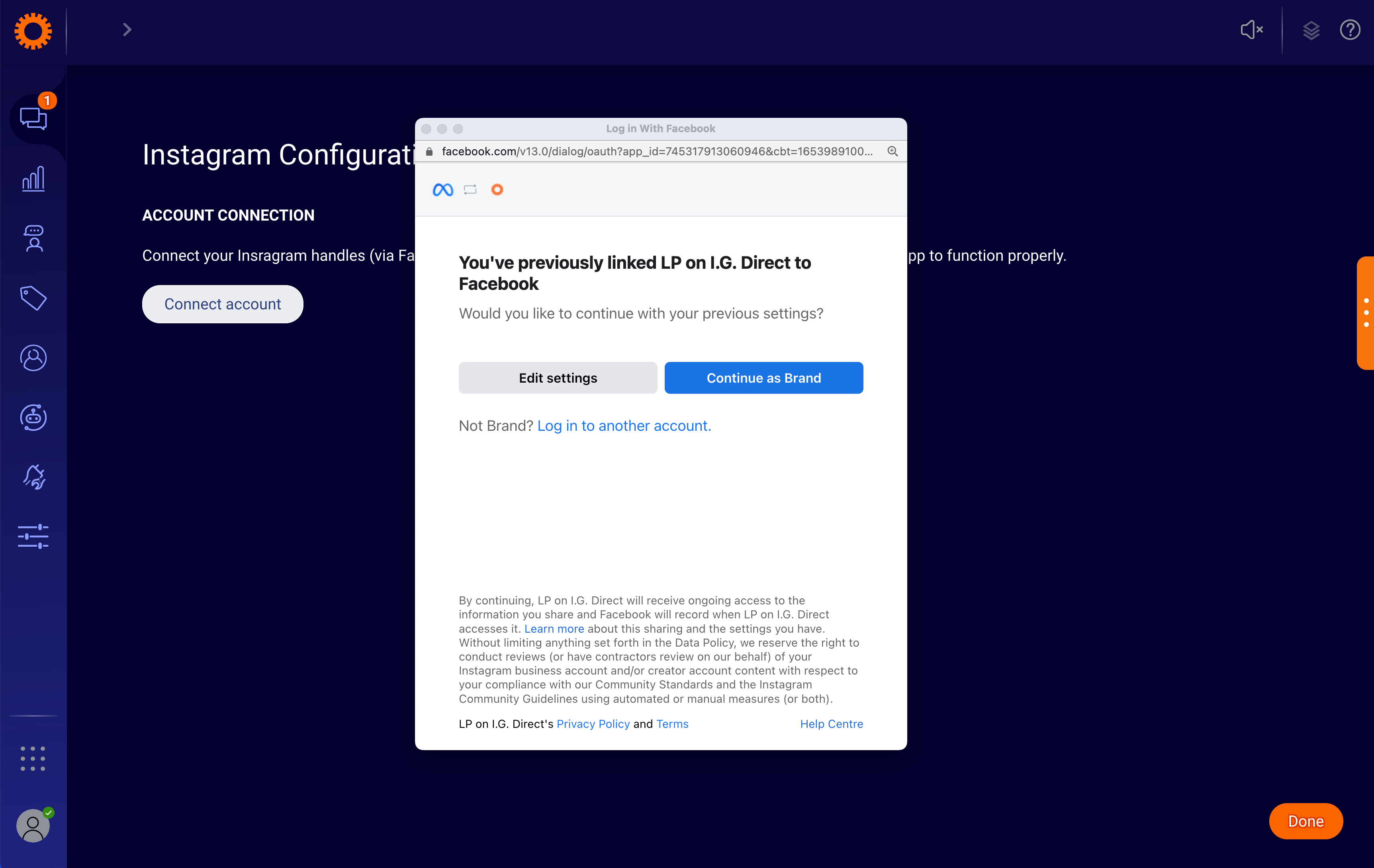Open the layers stack icon
Viewport: 1374px width, 868px height.
(x=1311, y=29)
